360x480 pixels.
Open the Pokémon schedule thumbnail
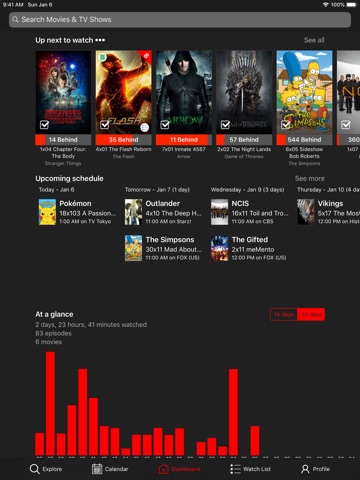point(47,212)
